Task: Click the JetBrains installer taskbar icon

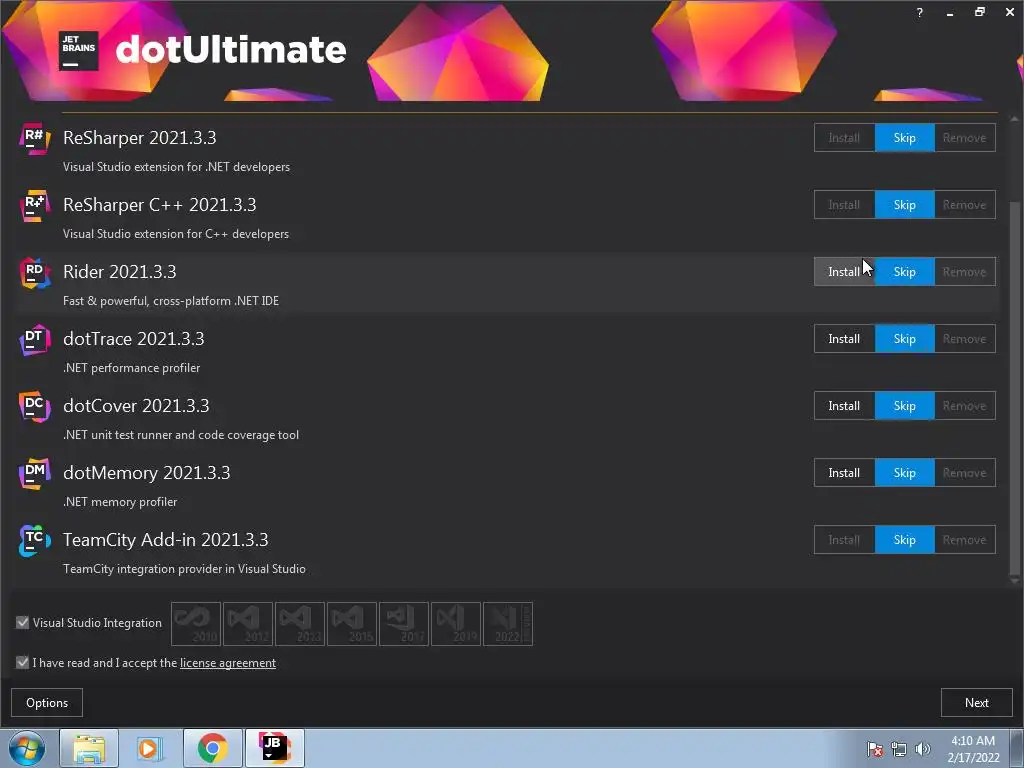Action: tap(274, 748)
